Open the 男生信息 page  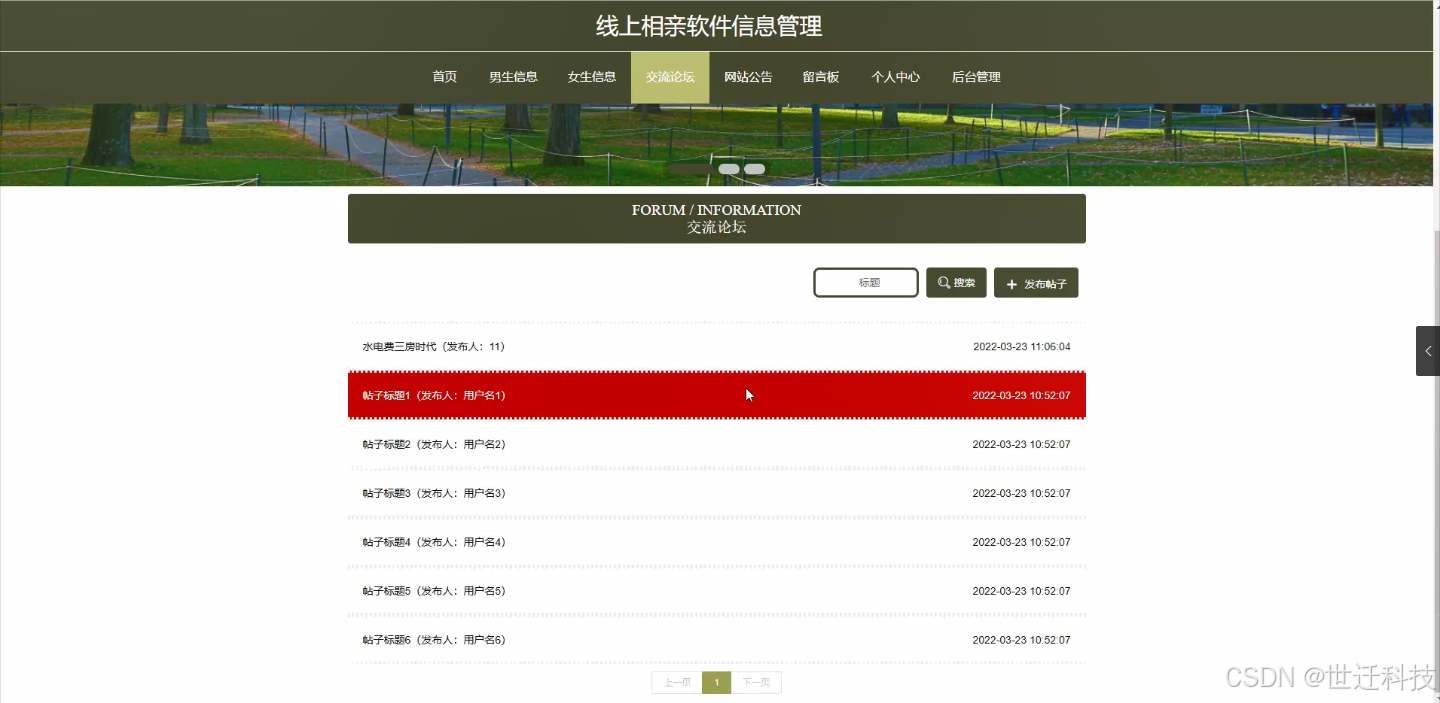(x=513, y=76)
